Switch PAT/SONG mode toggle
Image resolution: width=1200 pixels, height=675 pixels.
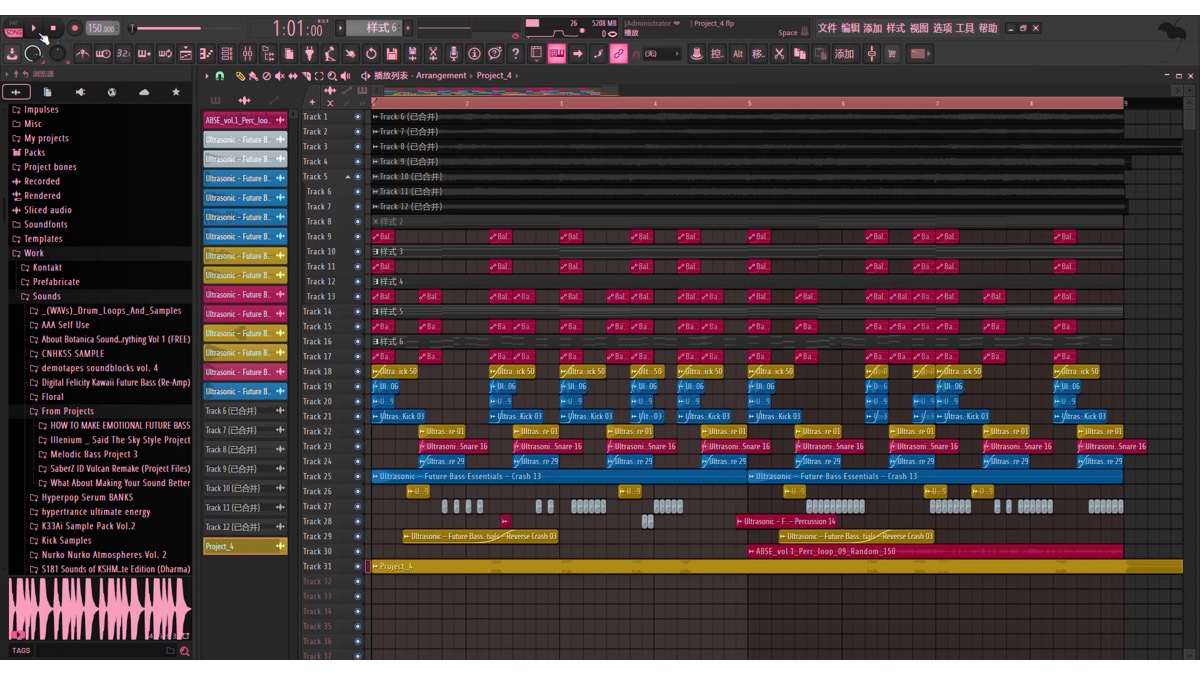13,29
